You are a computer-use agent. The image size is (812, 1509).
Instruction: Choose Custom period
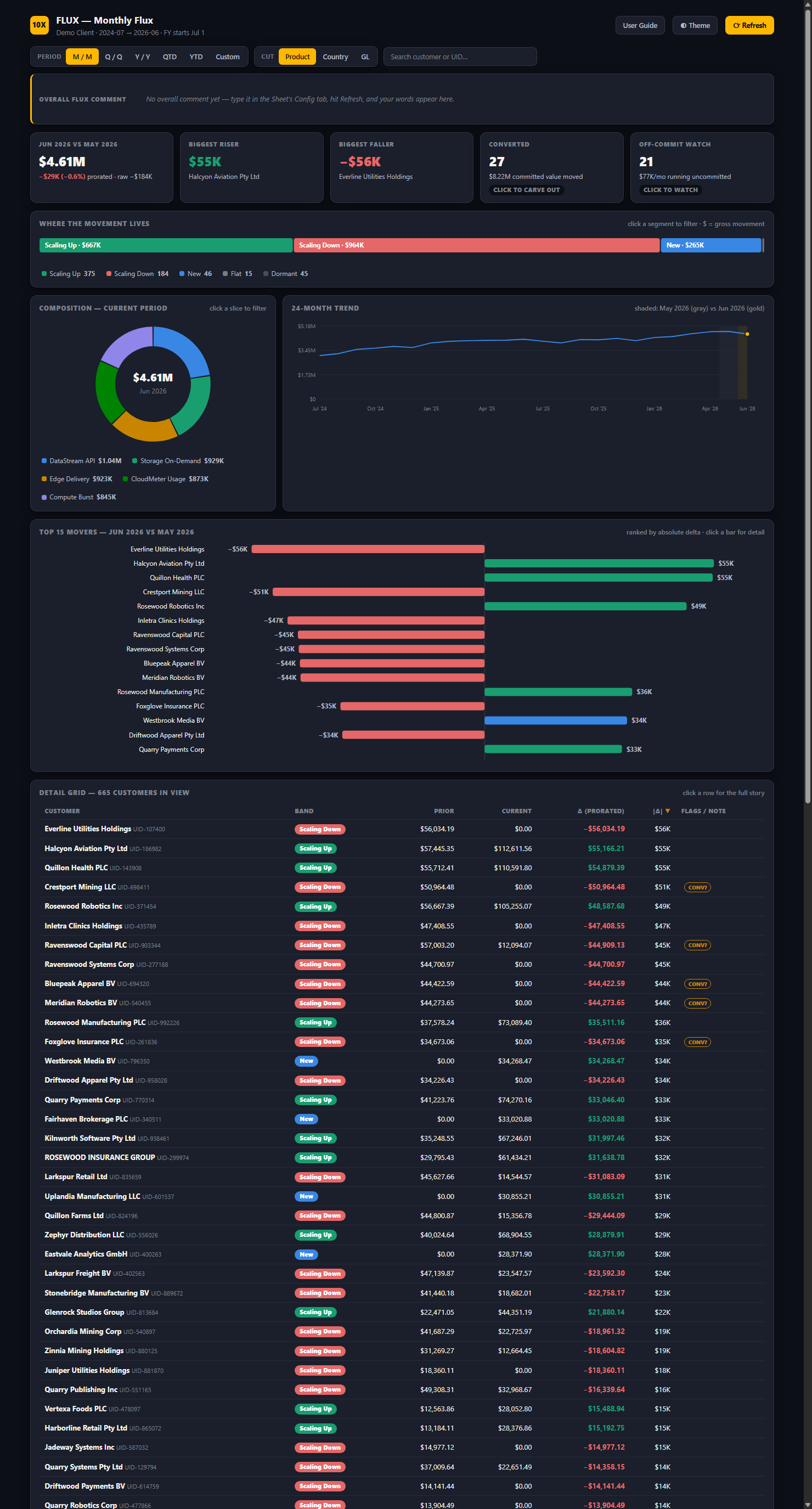[227, 57]
